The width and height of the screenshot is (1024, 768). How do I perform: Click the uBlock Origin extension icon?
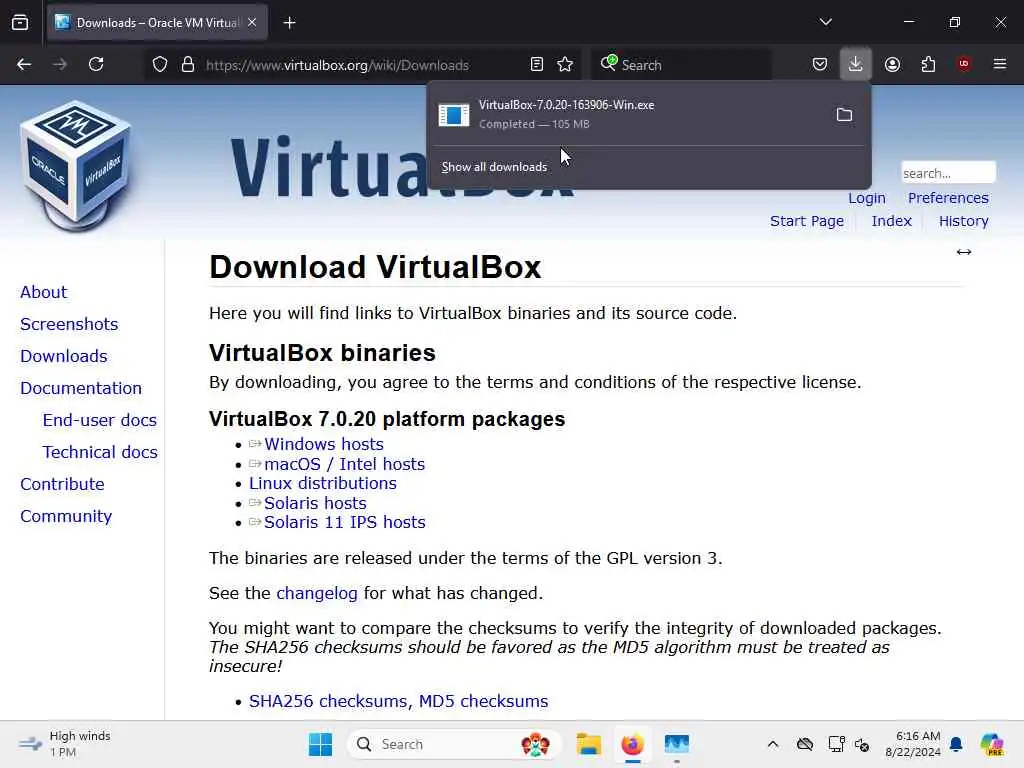coord(964,64)
